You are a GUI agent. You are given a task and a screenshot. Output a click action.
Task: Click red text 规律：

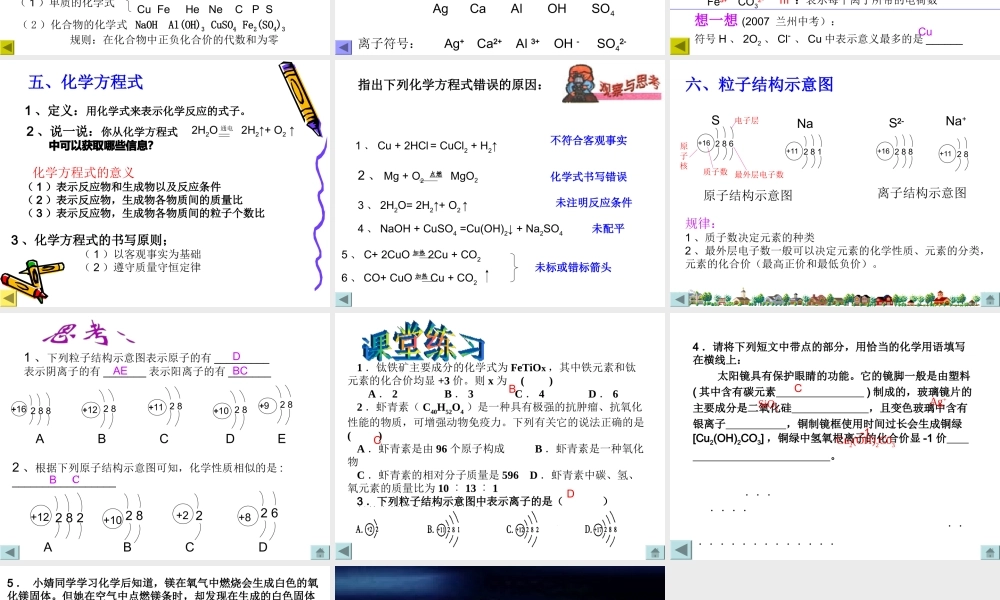click(x=700, y=223)
